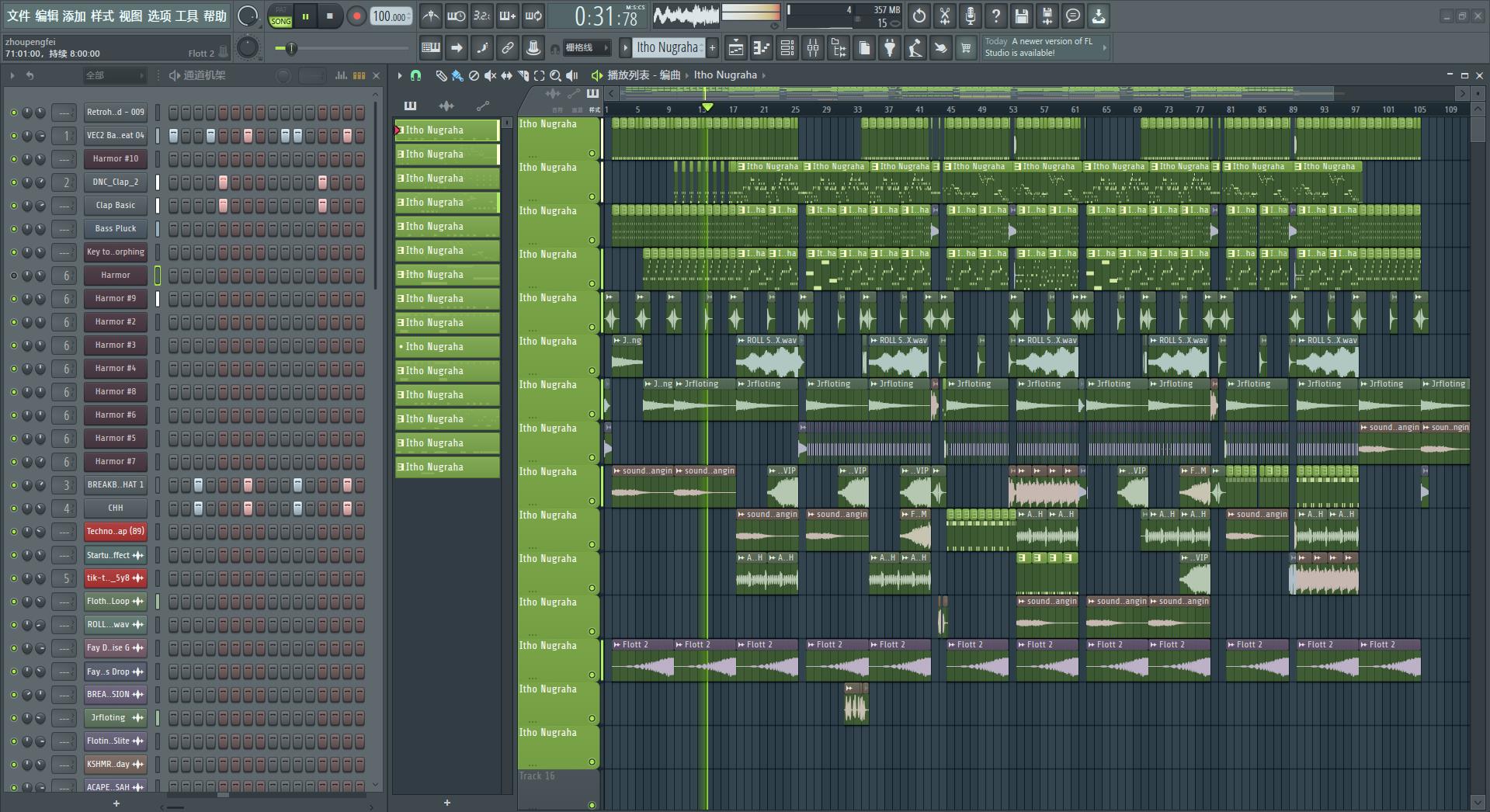Pause playback with the pause button
Image resolution: width=1490 pixels, height=812 pixels.
pos(305,16)
